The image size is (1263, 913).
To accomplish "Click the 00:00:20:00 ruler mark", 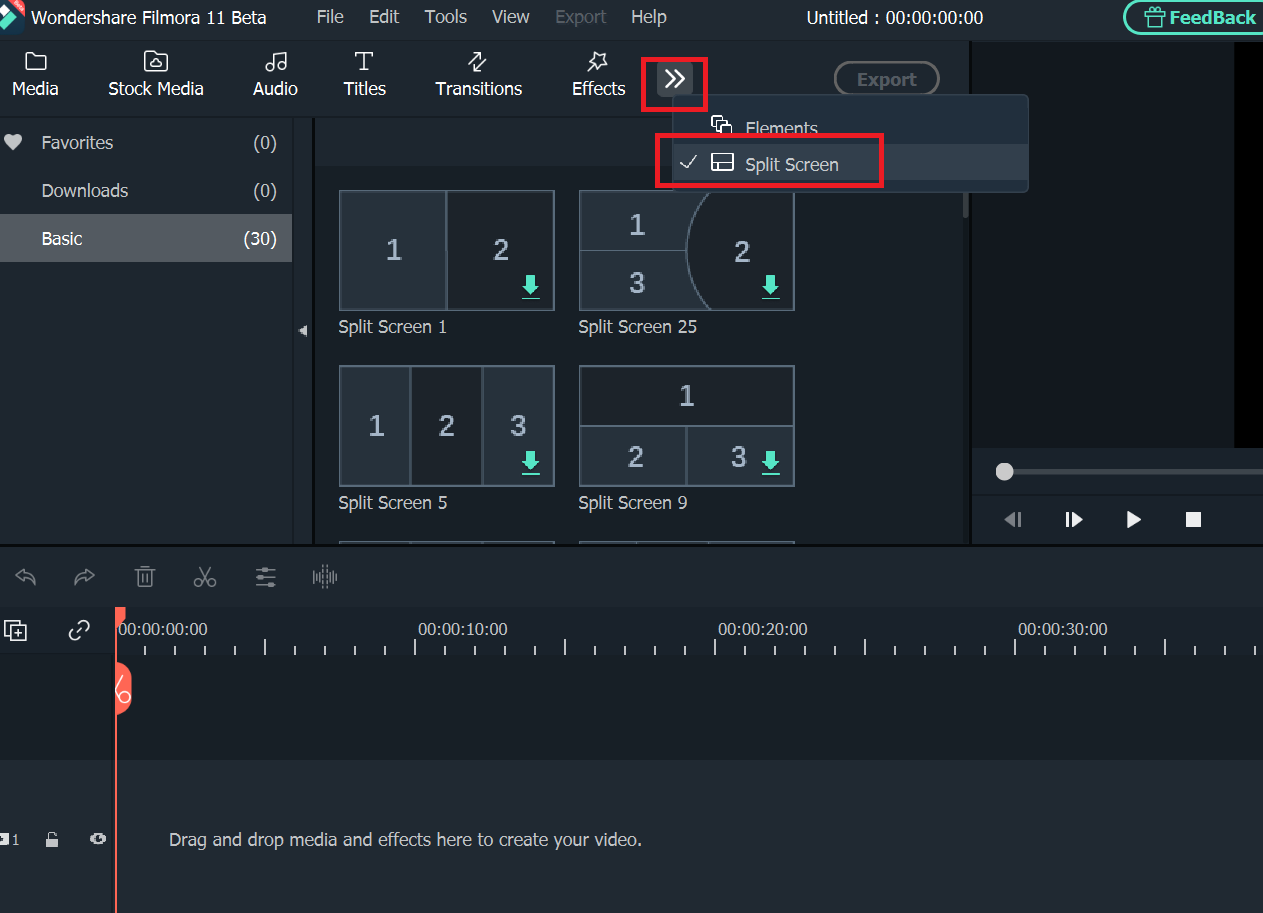I will pyautogui.click(x=763, y=629).
